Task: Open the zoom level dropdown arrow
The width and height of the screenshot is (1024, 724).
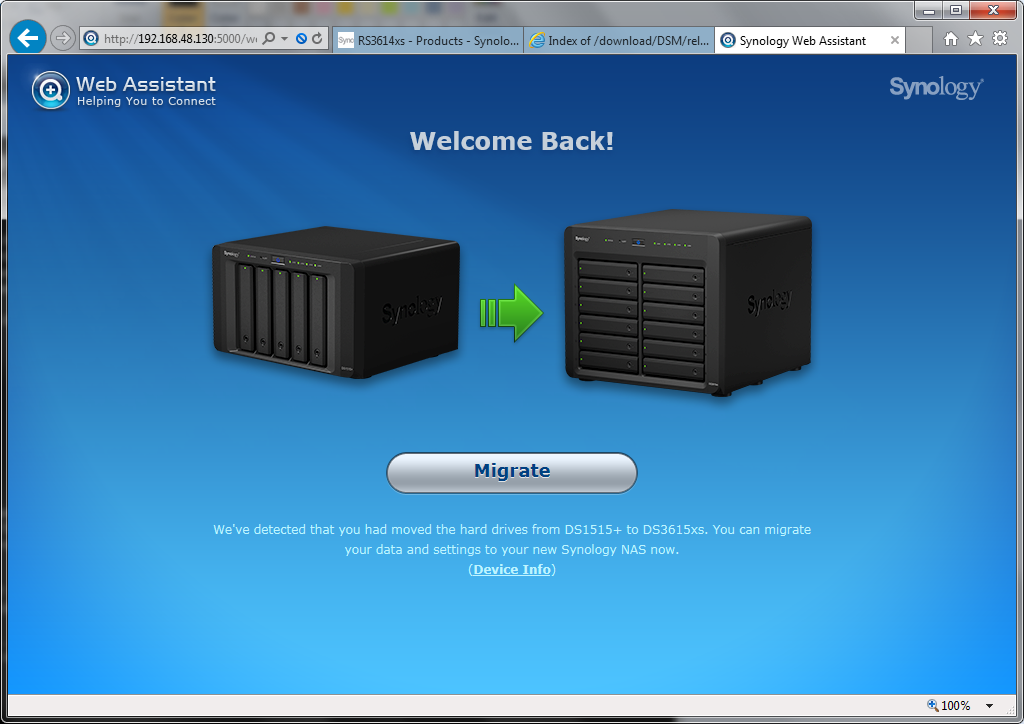Action: tap(989, 706)
